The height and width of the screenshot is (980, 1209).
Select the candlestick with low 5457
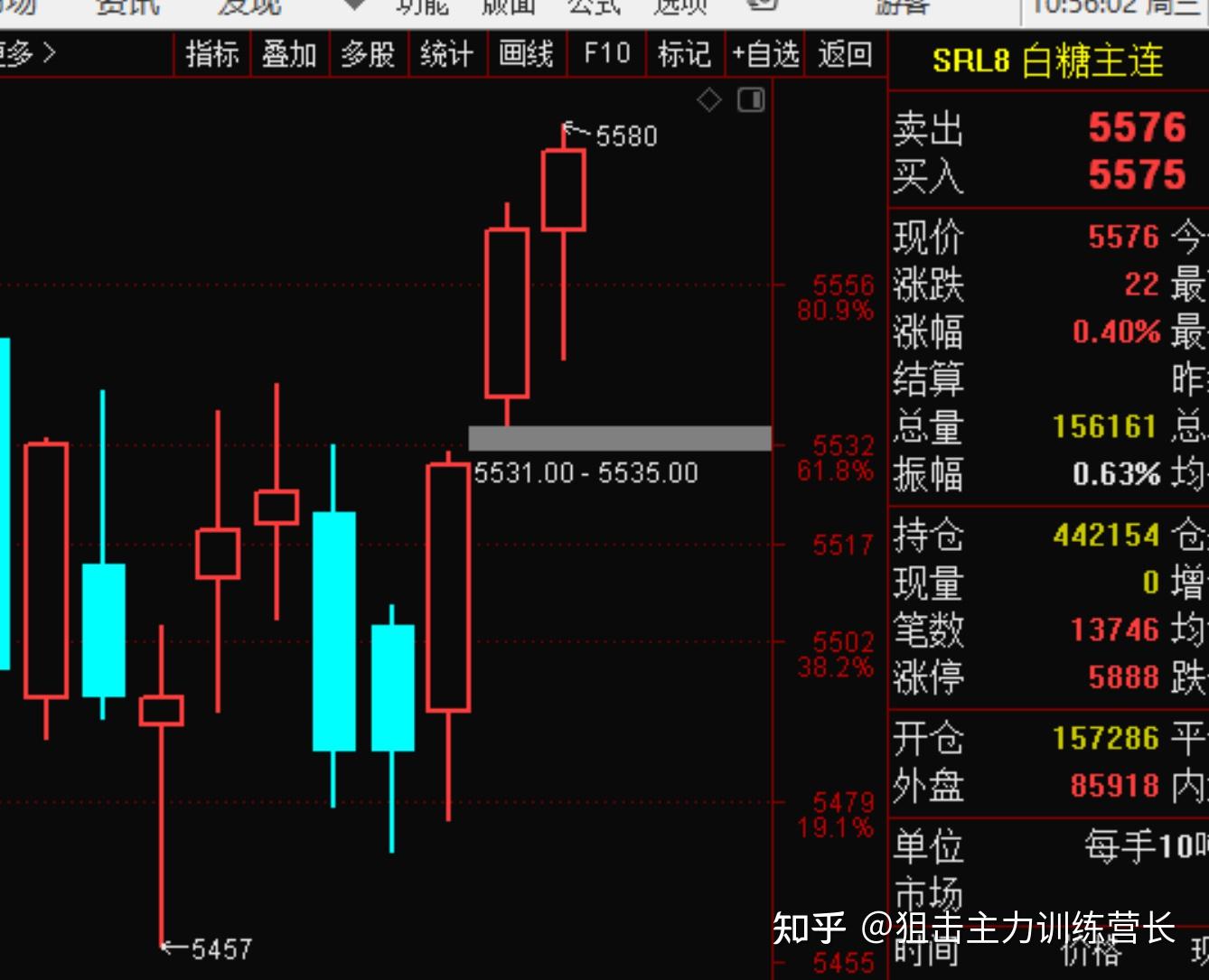point(162,710)
